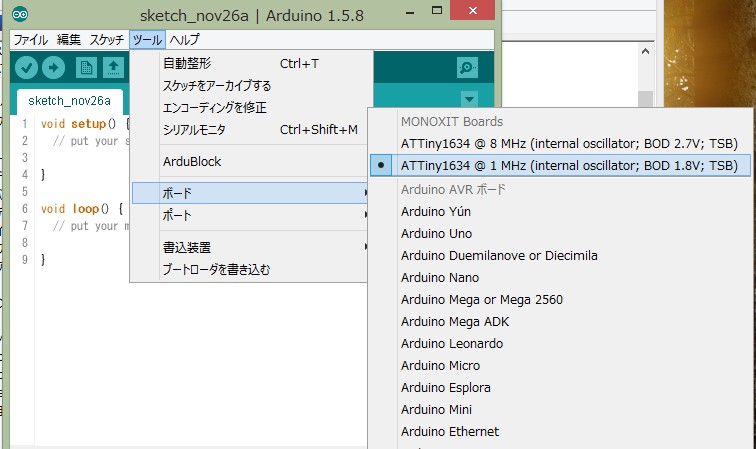This screenshot has height=449, width=756.
Task: Open the Serial Monitor magnifier icon
Action: (x=467, y=68)
